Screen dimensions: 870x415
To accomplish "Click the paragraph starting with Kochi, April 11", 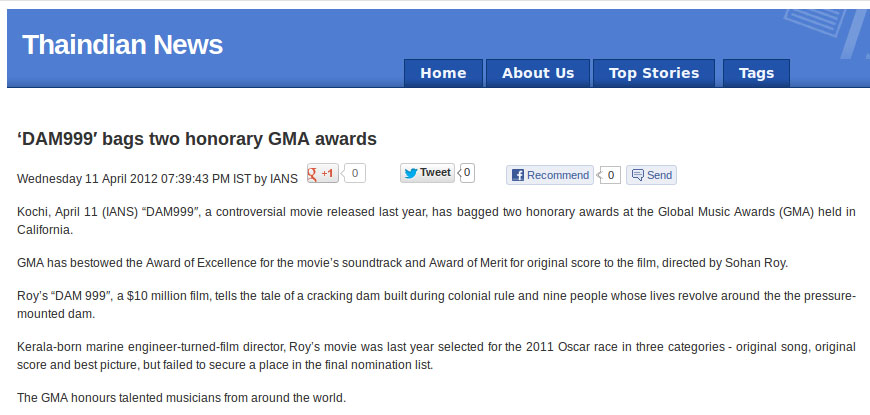I will (x=436, y=220).
